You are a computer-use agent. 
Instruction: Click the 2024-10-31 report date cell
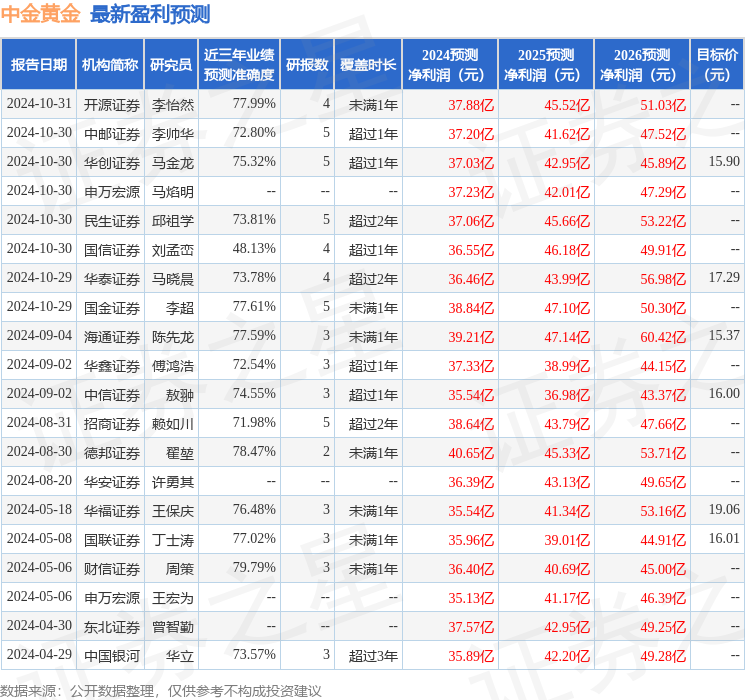tap(39, 104)
